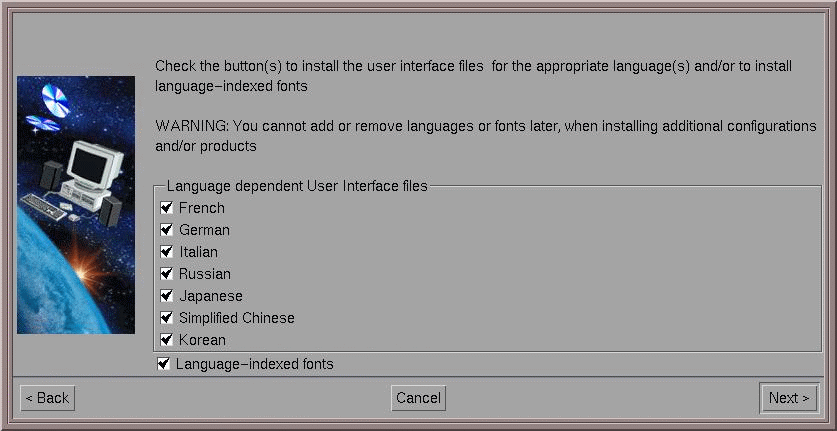
Task: Click the WARNING message text
Action: coord(486,136)
